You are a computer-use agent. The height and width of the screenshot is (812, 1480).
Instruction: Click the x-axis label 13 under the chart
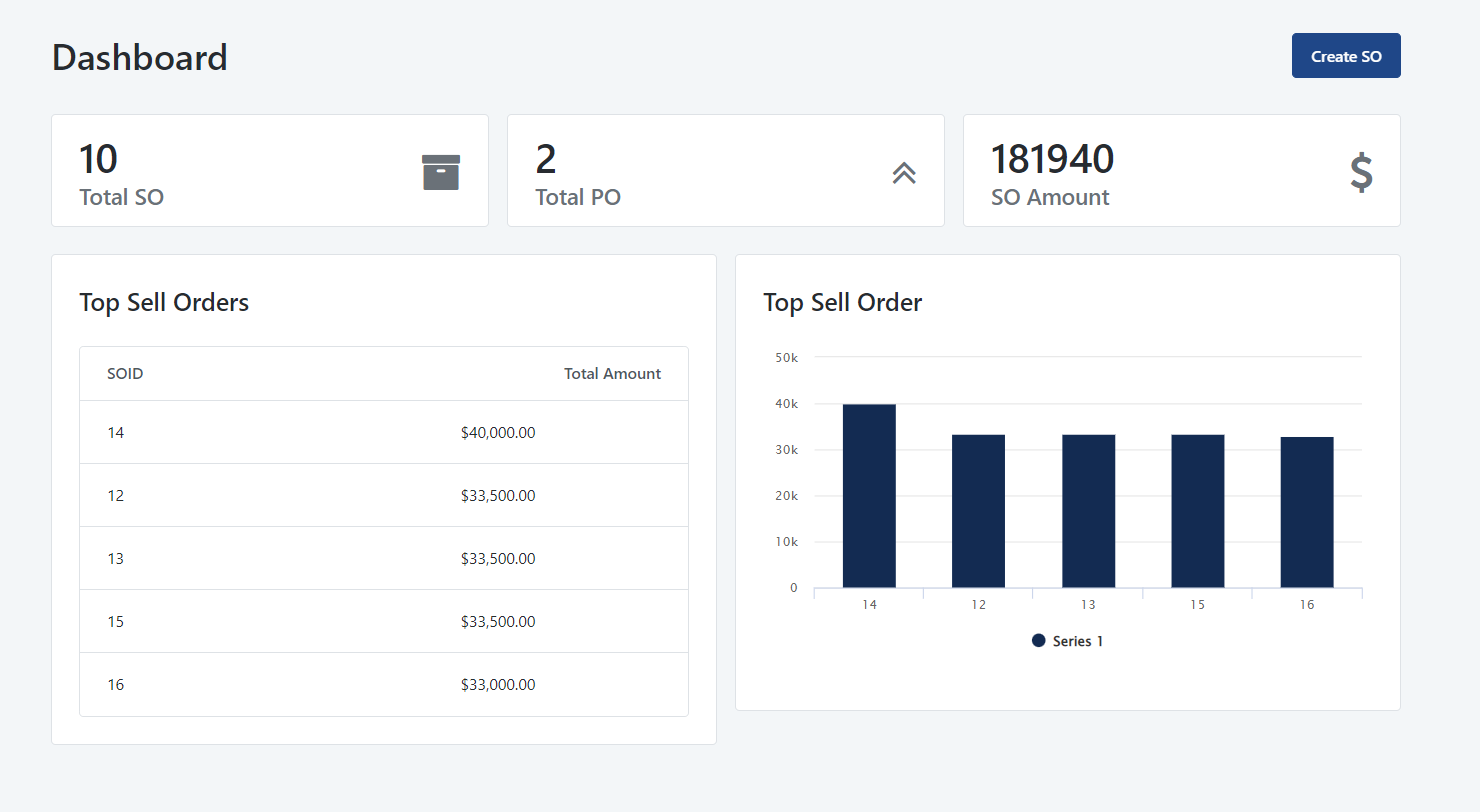[1087, 604]
